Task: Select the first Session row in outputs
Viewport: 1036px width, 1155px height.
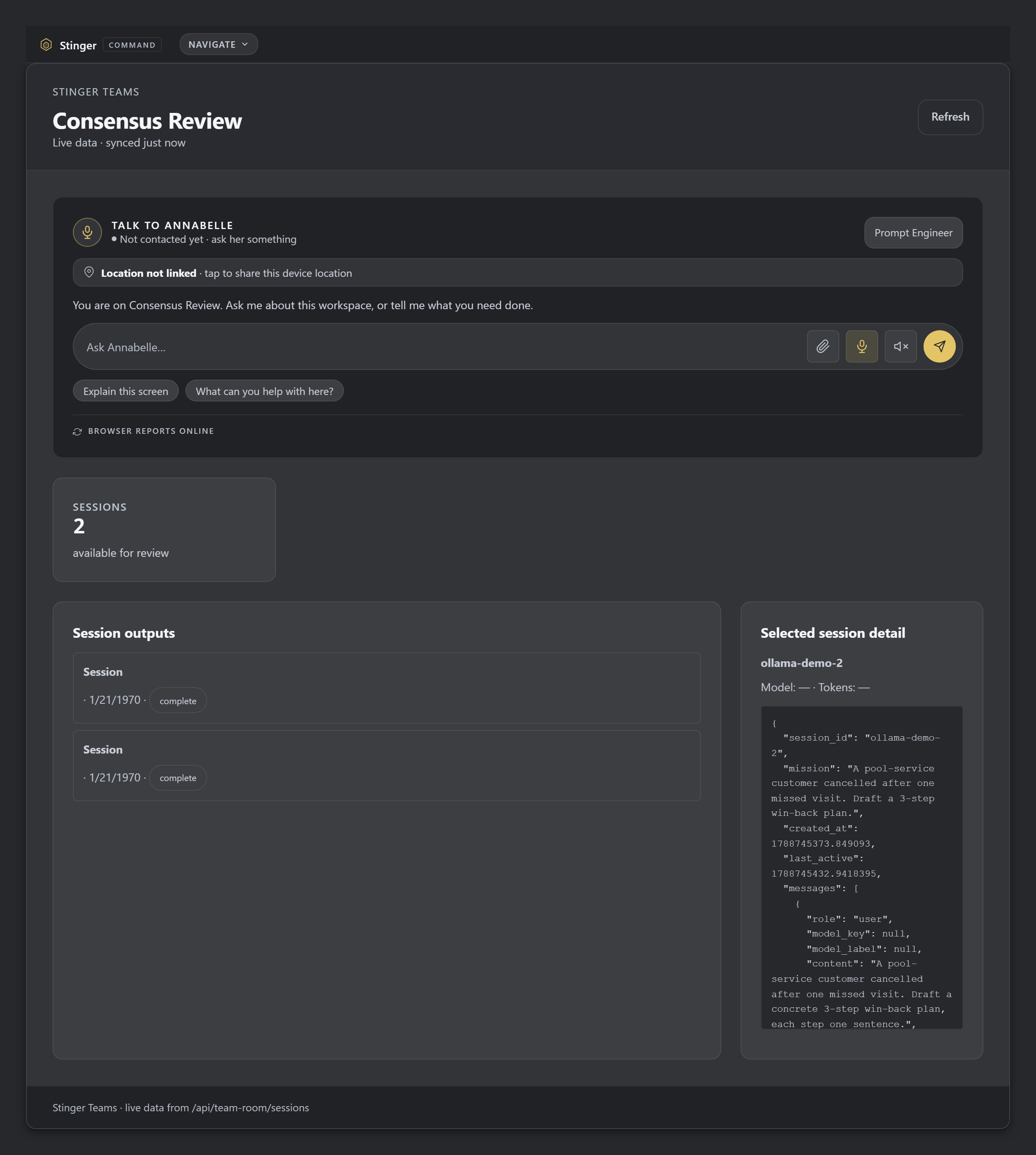Action: tap(386, 688)
